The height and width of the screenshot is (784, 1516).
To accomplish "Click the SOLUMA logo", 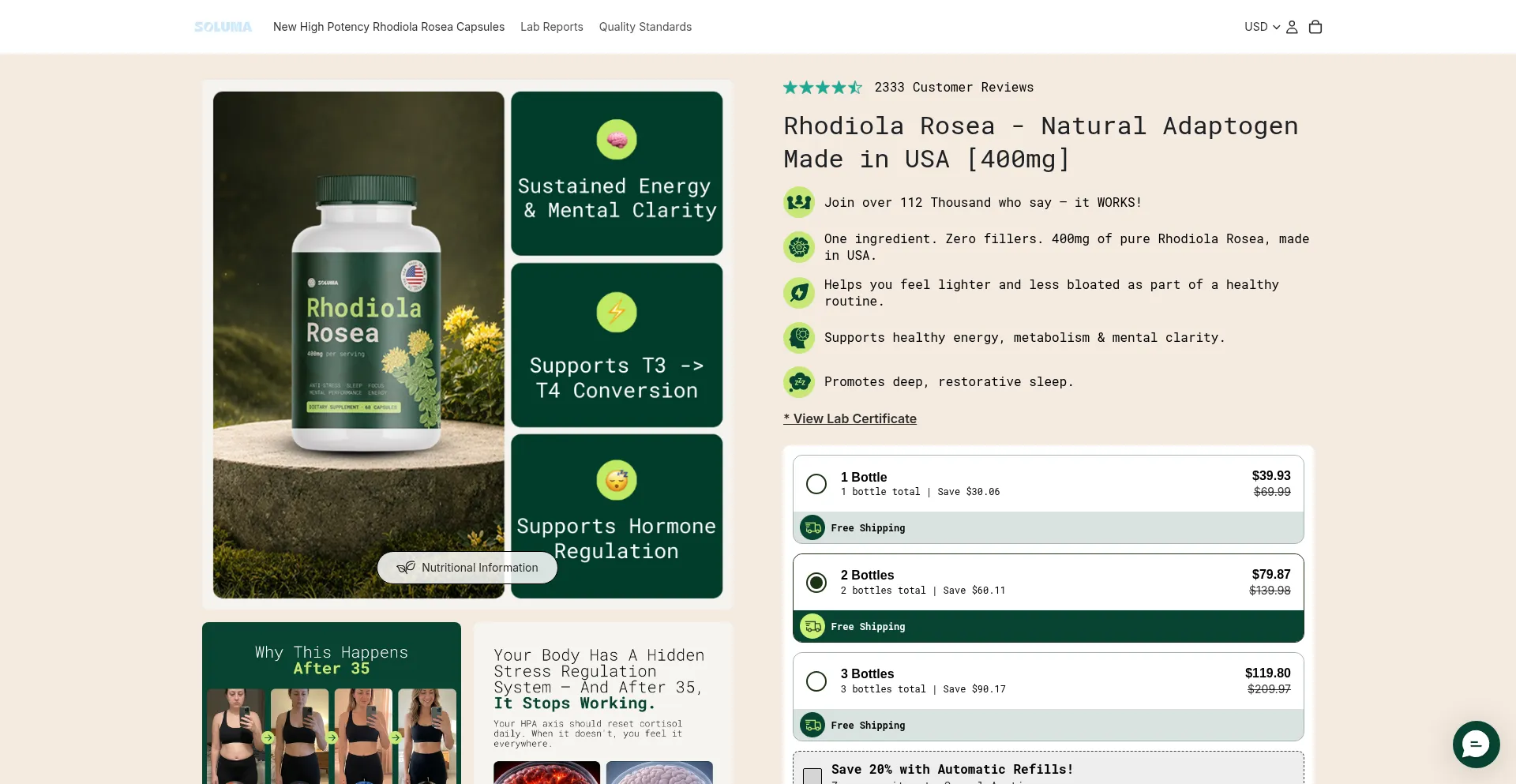I will [223, 27].
